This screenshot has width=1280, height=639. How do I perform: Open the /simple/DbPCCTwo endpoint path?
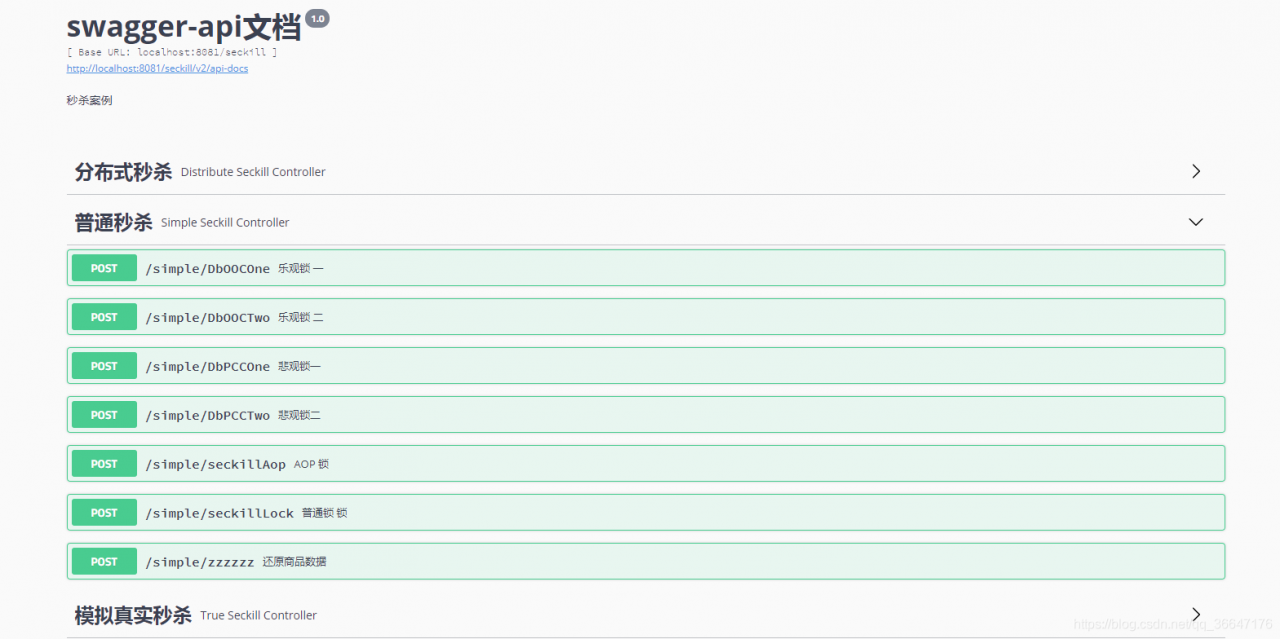click(207, 416)
